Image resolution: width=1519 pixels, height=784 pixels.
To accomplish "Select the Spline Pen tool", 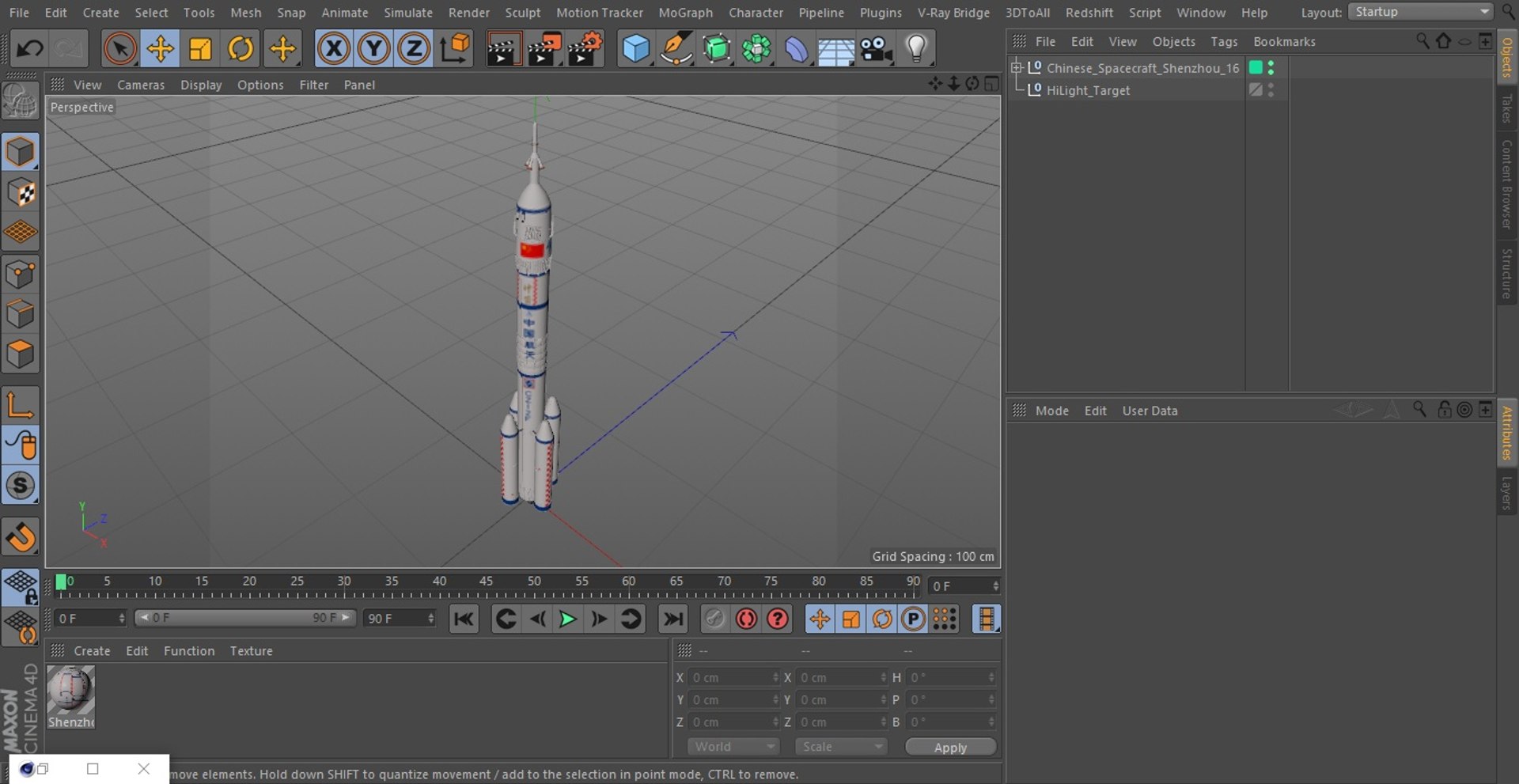I will 676,49.
